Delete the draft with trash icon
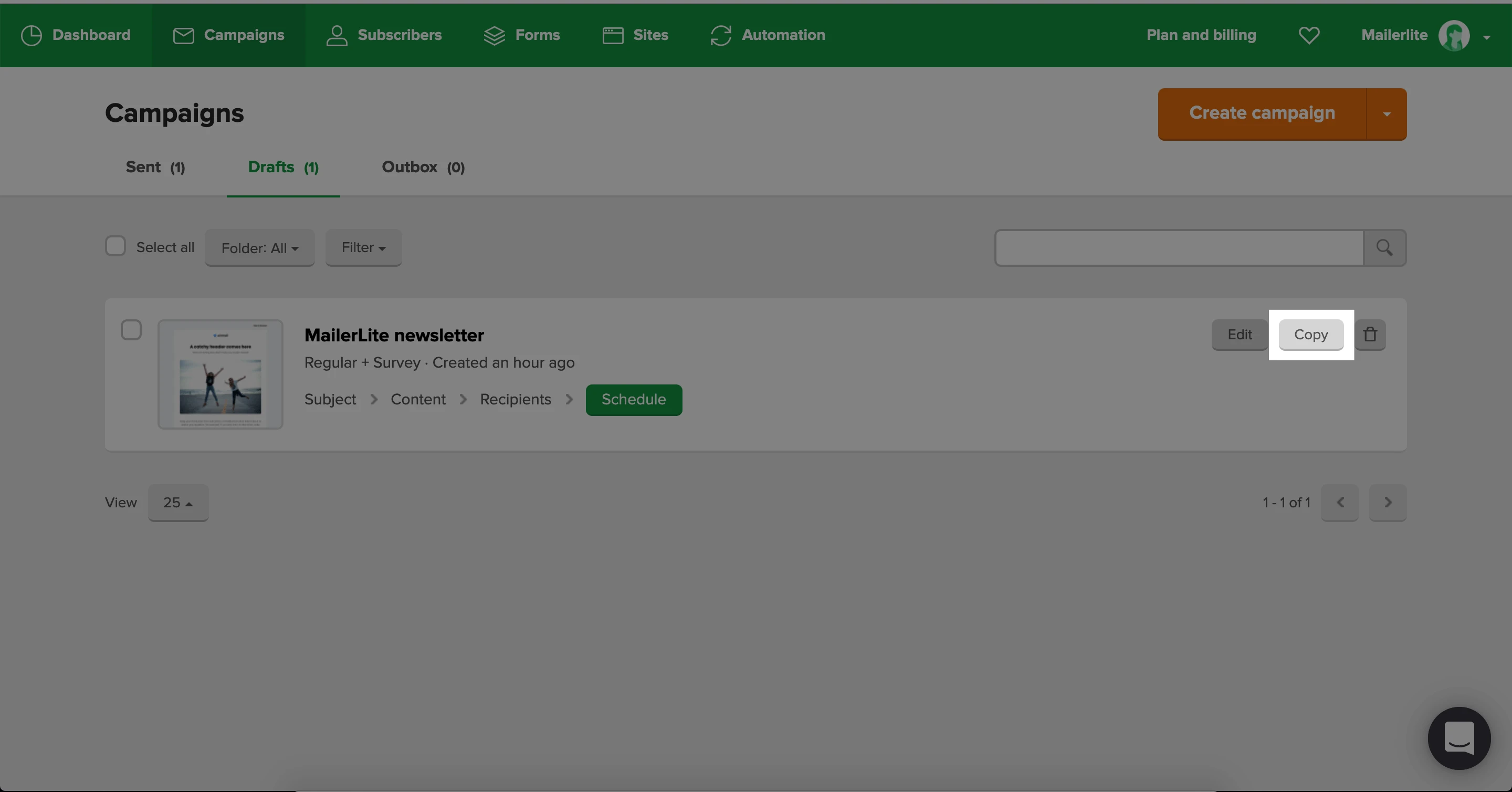1512x792 pixels. [1370, 335]
